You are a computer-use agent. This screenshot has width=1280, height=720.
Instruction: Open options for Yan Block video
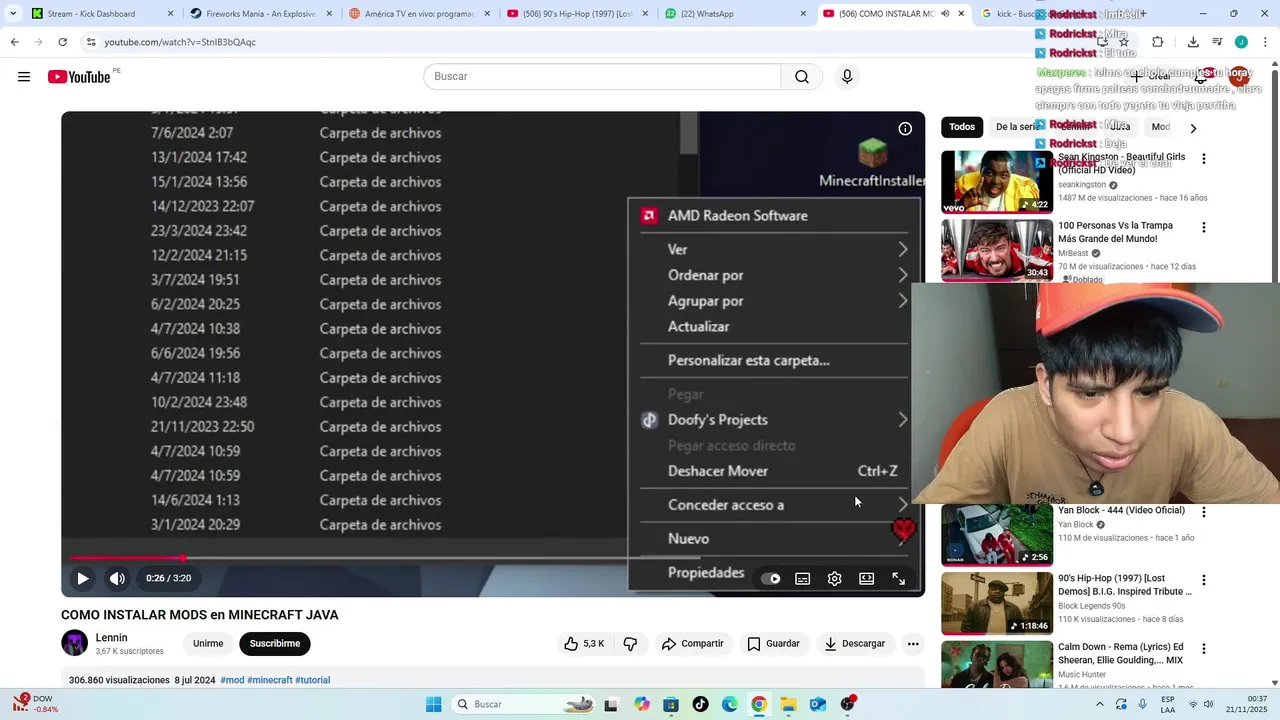point(1204,512)
